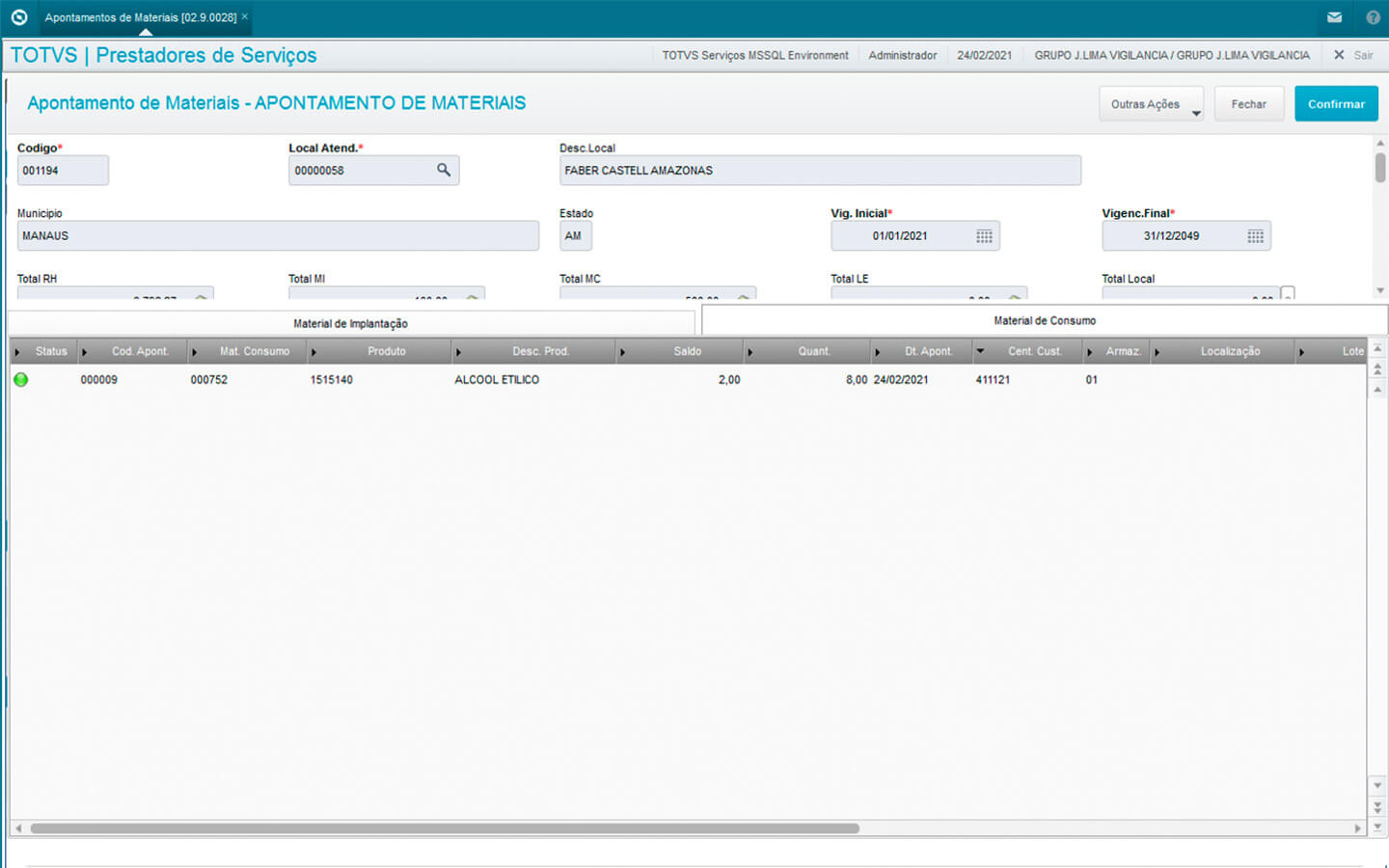1389x868 pixels.
Task: Sort by the Dt. Apont. column header
Action: (x=928, y=352)
